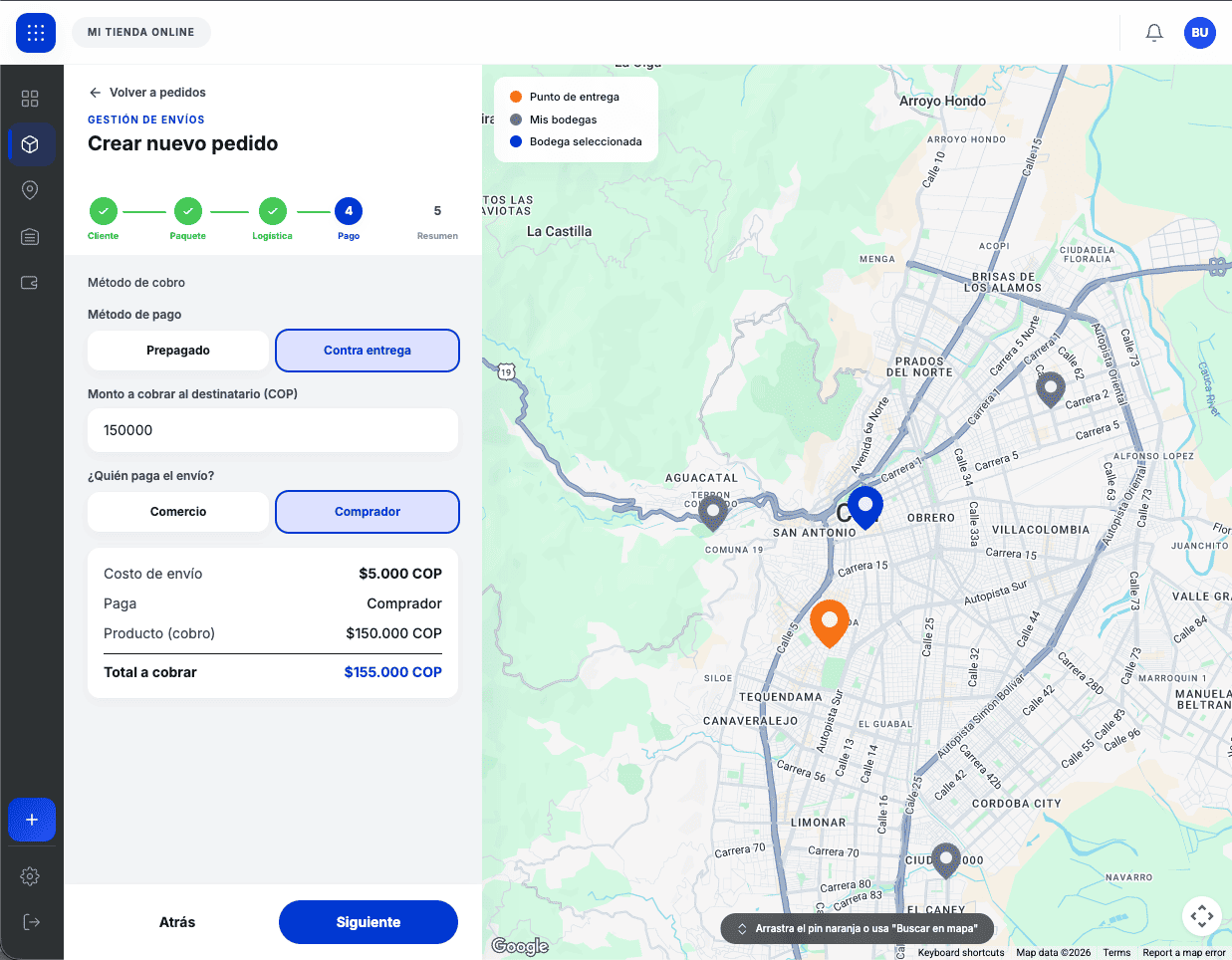Jump to the Resumen step
The width and height of the screenshot is (1232, 960).
click(437, 211)
